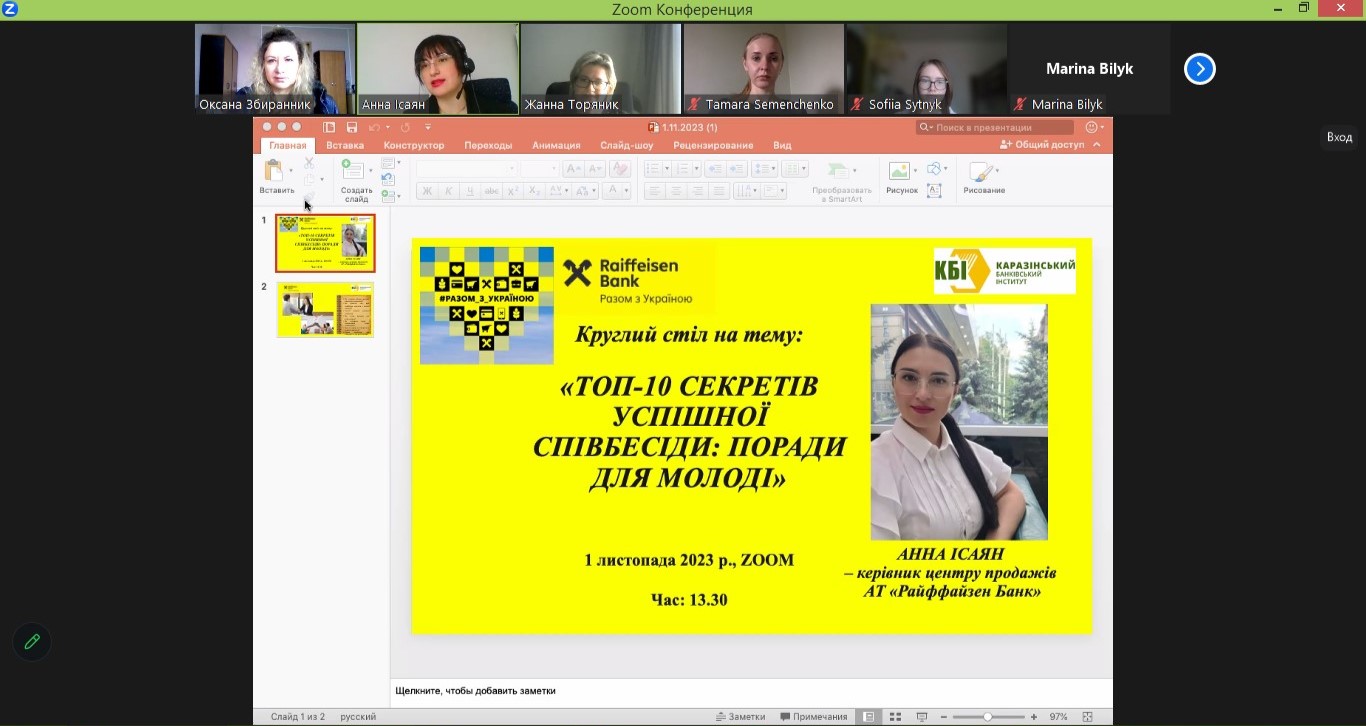Click the Fit slide to window icon
The width and height of the screenshot is (1366, 726).
pos(1087,717)
